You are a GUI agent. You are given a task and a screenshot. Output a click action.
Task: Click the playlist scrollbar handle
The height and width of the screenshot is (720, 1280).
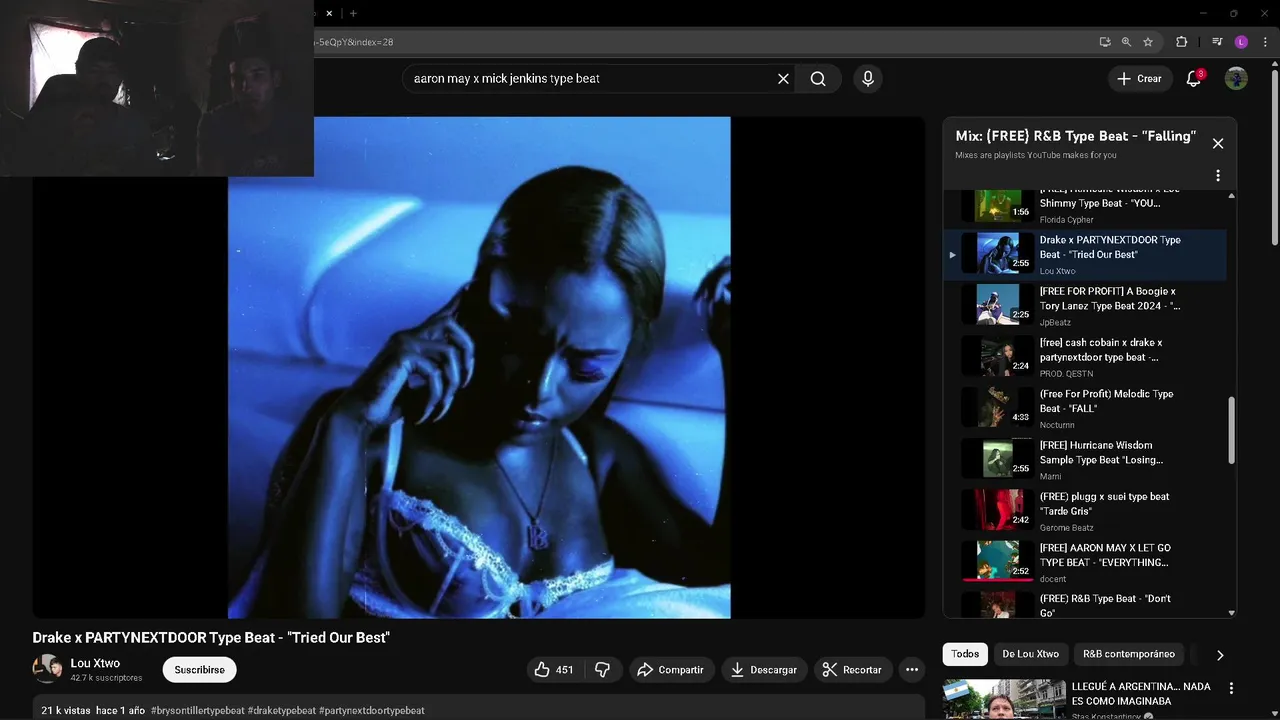tap(1231, 430)
